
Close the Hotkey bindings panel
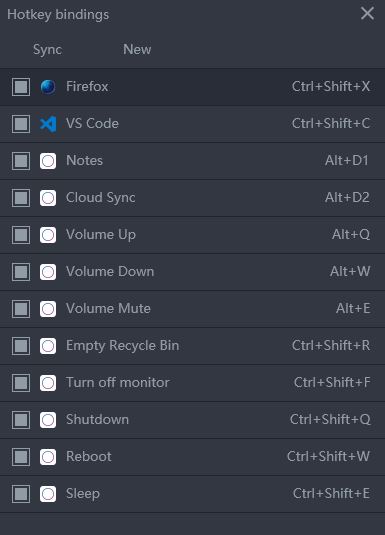pyautogui.click(x=367, y=14)
